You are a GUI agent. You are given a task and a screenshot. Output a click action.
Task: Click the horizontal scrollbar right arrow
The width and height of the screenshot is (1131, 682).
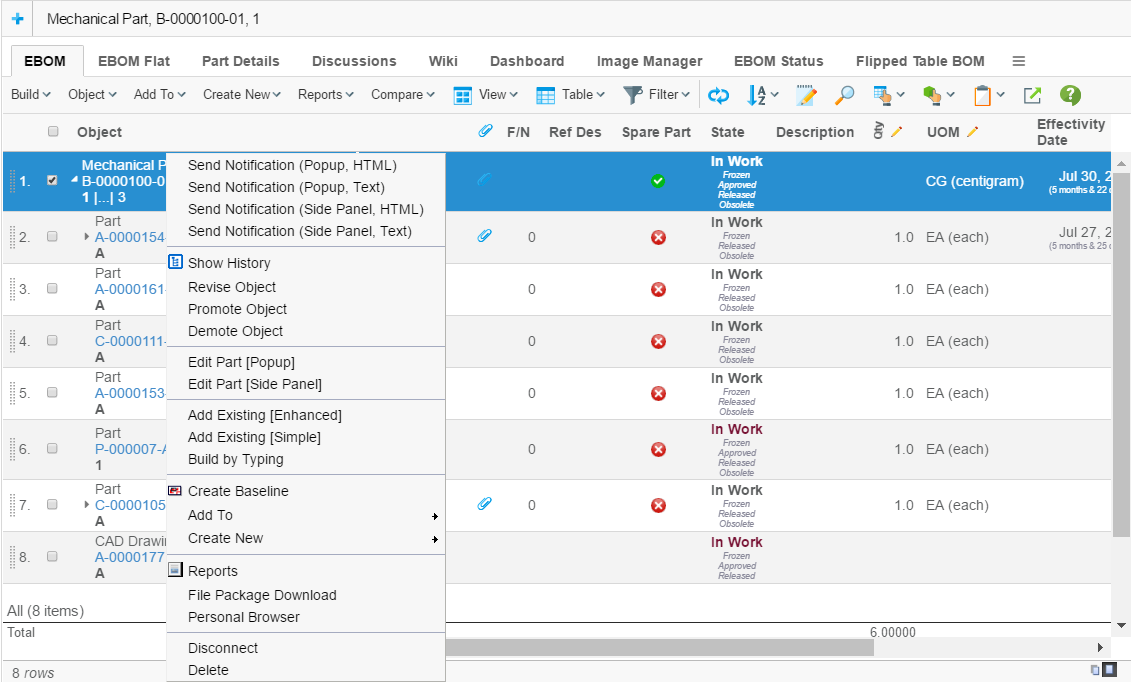[1101, 647]
